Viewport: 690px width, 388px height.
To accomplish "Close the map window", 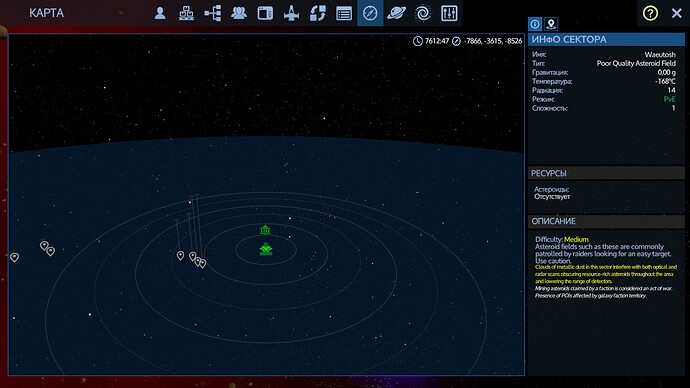I will coord(677,13).
